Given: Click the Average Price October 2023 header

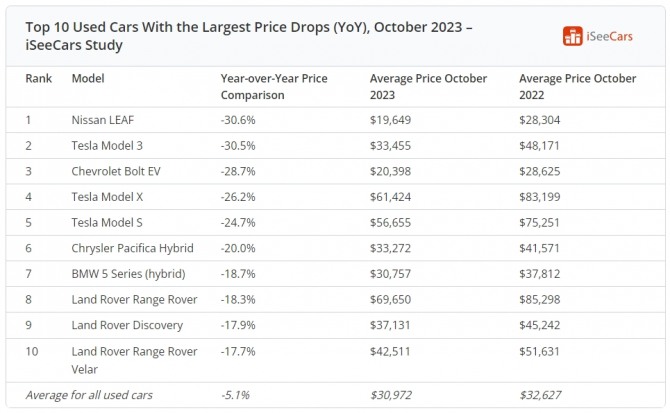Looking at the screenshot, I should click(428, 86).
